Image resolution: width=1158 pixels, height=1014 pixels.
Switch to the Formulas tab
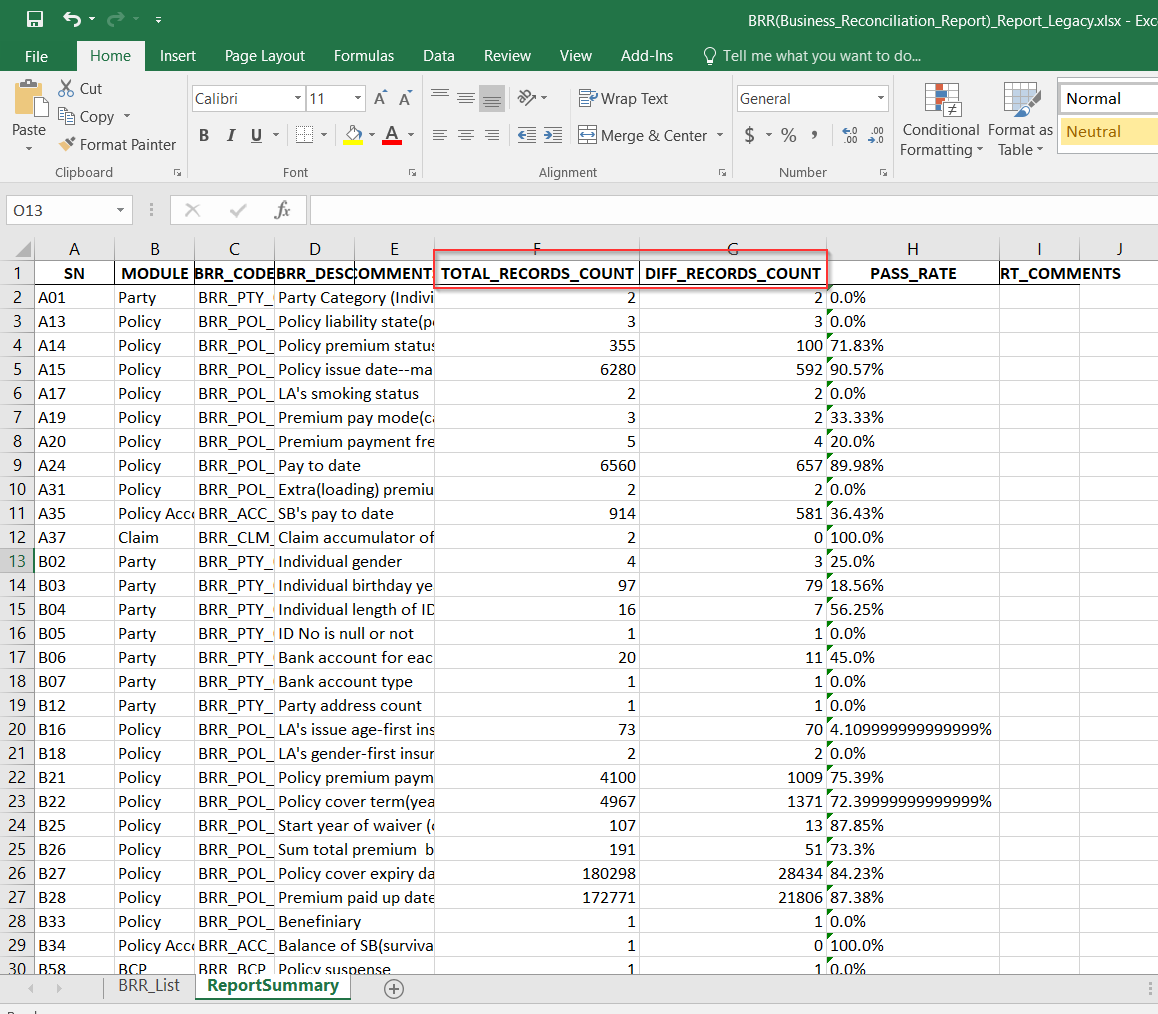click(x=363, y=56)
